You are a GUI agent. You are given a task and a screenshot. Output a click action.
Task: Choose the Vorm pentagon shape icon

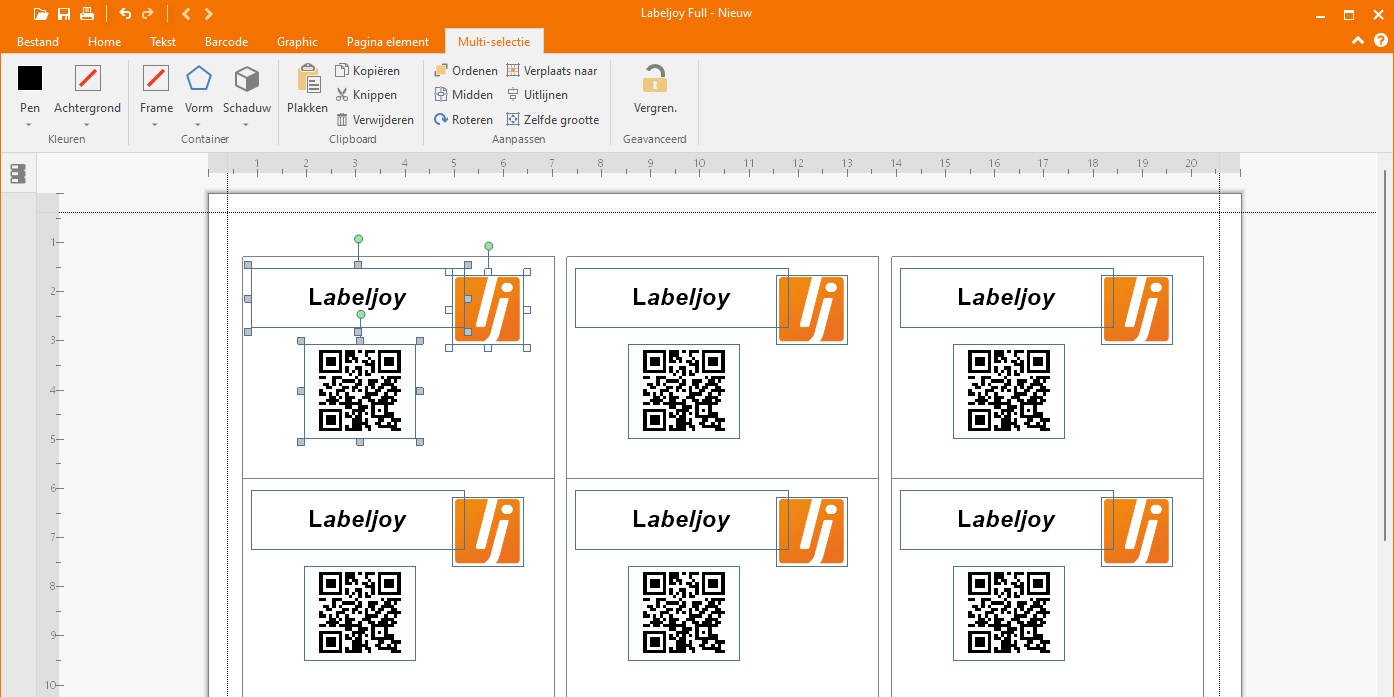point(199,78)
